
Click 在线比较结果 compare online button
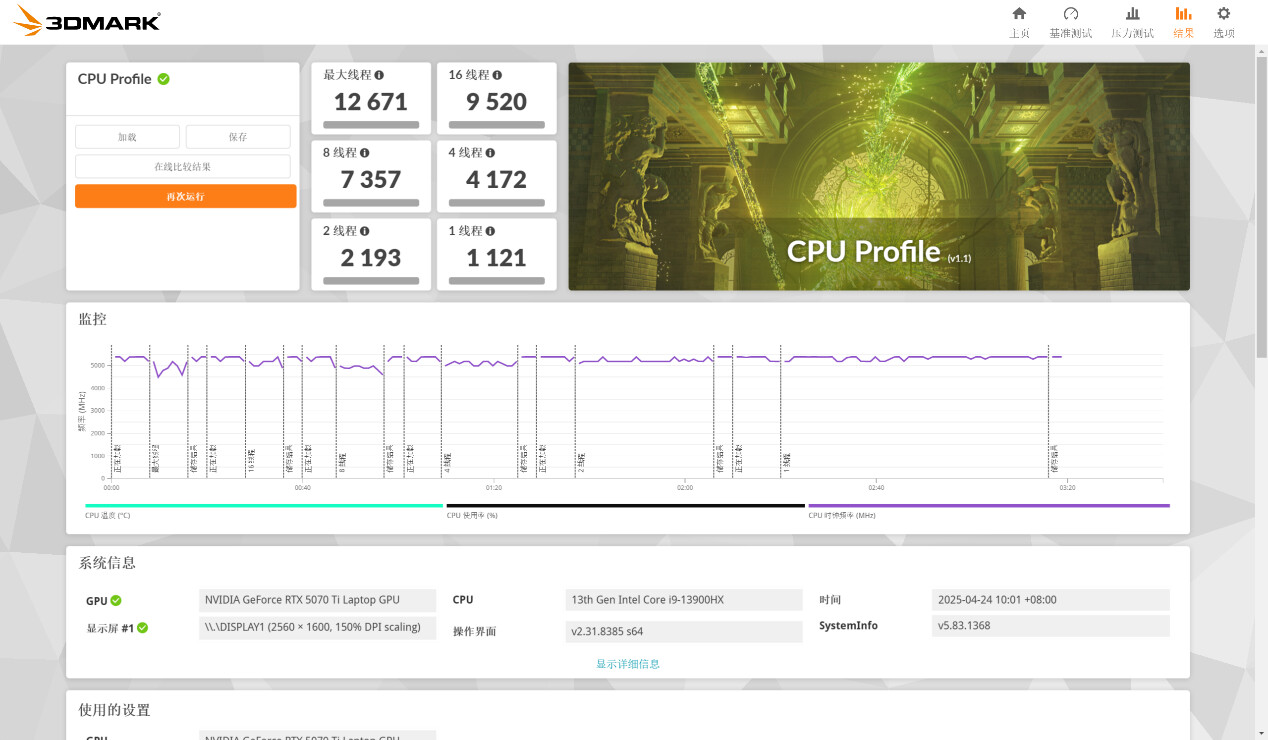tap(183, 167)
